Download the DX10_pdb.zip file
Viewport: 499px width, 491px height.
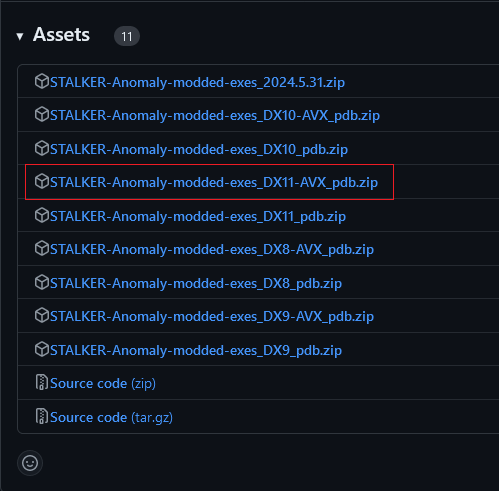point(199,149)
